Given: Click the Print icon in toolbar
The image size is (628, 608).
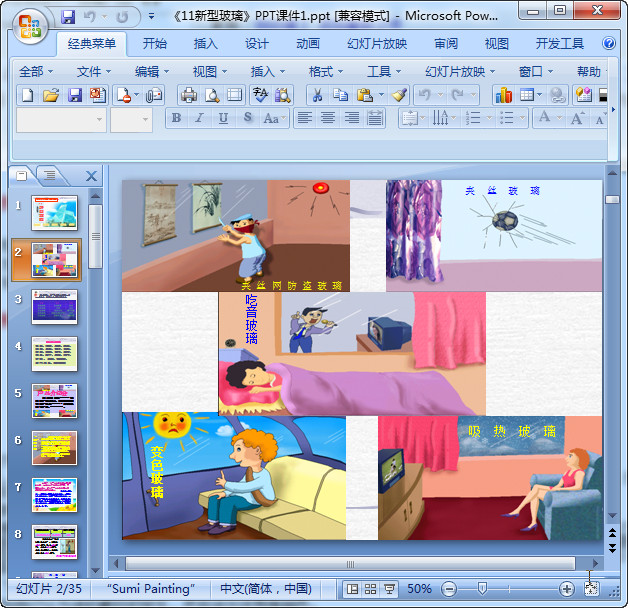Looking at the screenshot, I should pyautogui.click(x=189, y=95).
